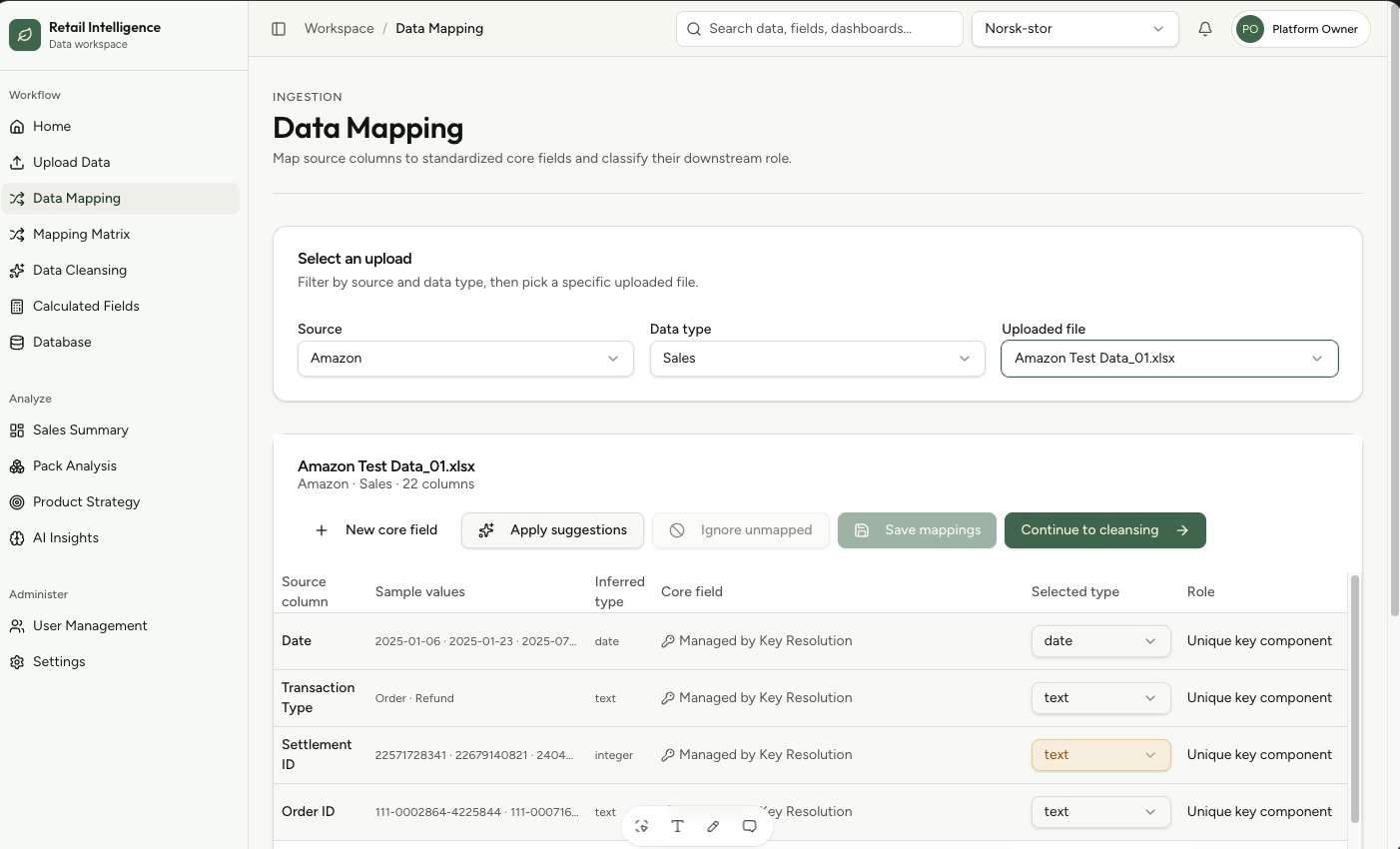
Task: Click the Workspace breadcrumb link
Action: (340, 29)
